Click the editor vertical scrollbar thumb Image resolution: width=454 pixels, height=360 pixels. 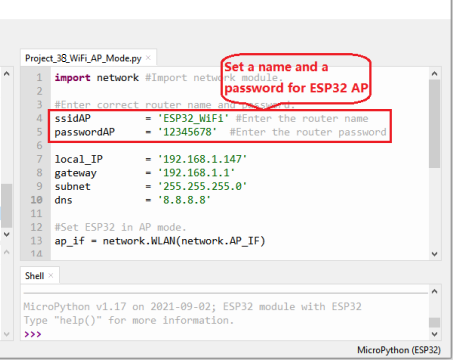click(434, 124)
